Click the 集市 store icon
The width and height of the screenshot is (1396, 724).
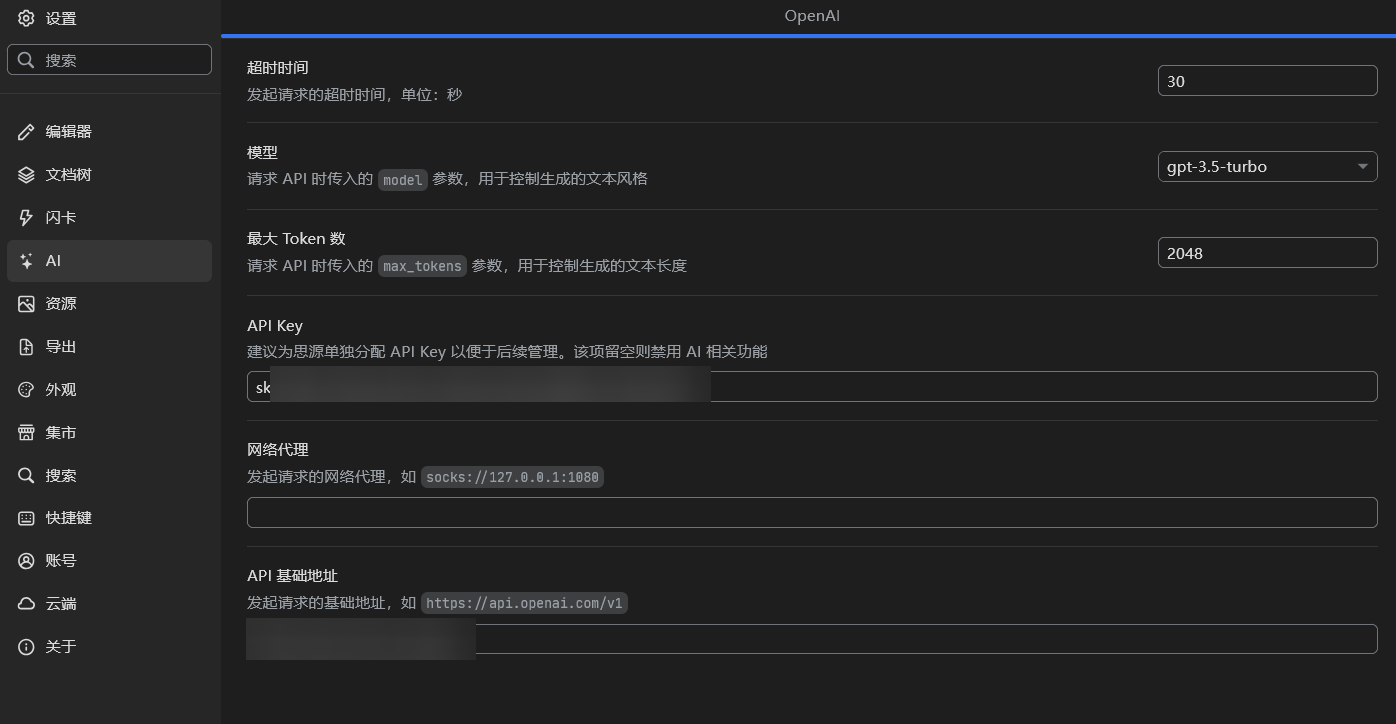click(27, 433)
